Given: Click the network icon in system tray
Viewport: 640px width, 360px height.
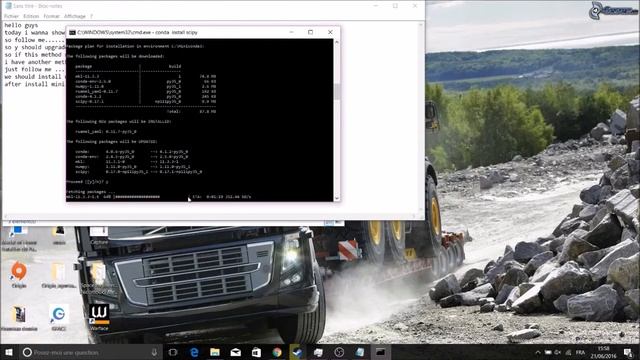Looking at the screenshot, I should (568, 353).
